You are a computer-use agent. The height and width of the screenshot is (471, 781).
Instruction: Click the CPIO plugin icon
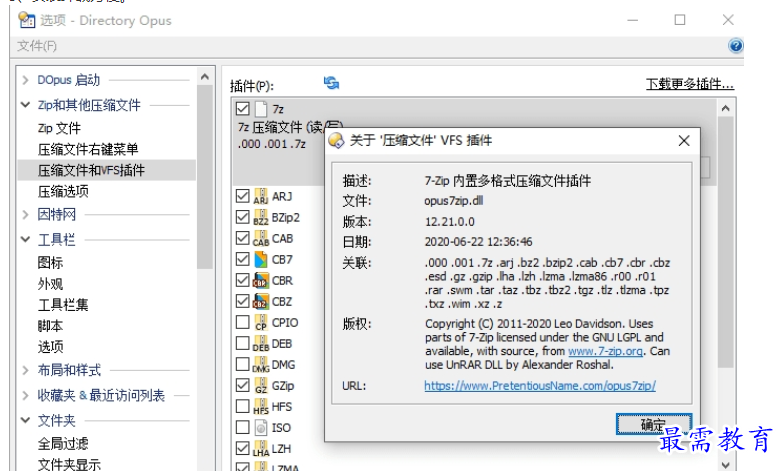tap(260, 323)
